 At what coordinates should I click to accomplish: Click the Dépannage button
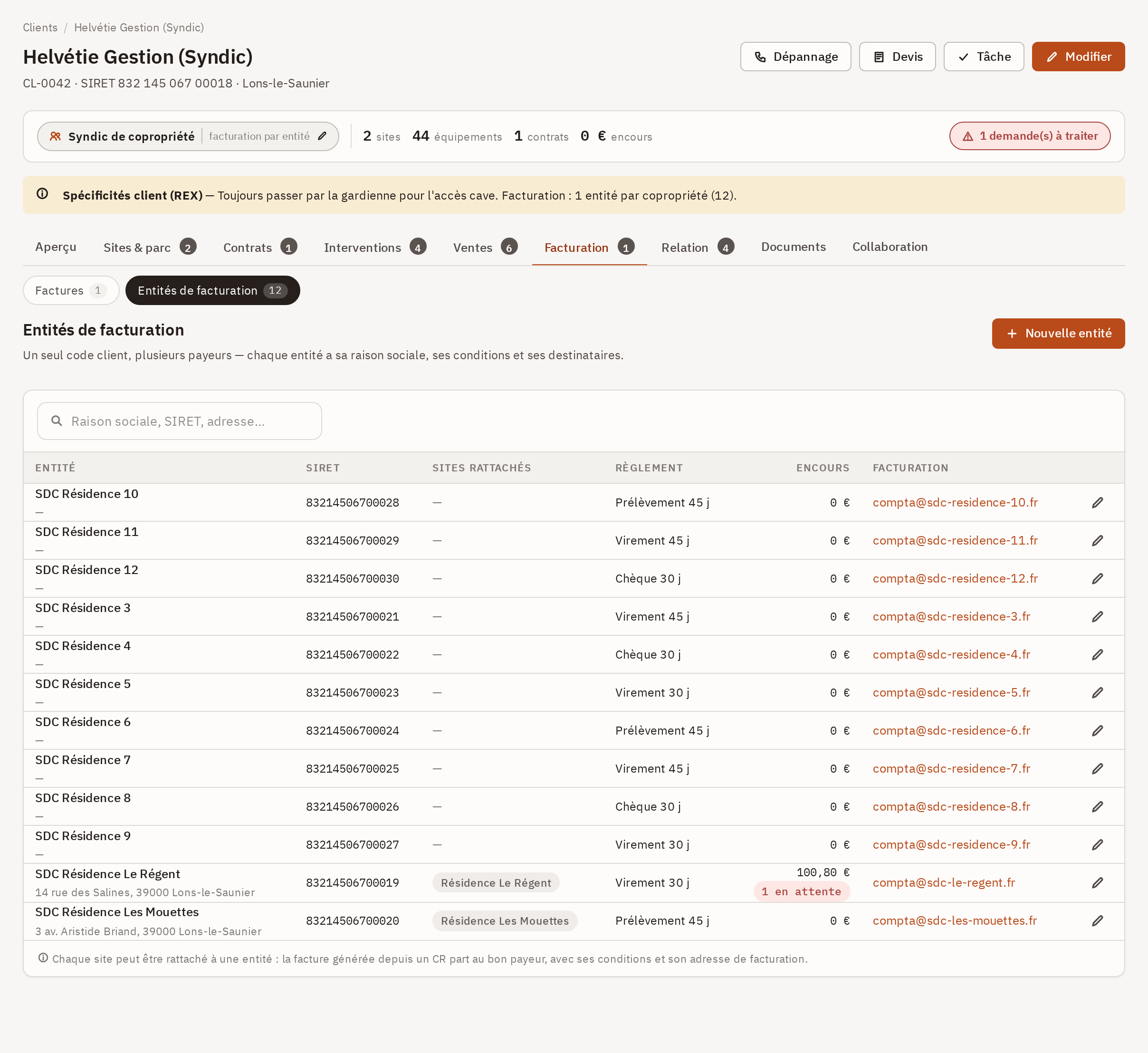pyautogui.click(x=795, y=57)
